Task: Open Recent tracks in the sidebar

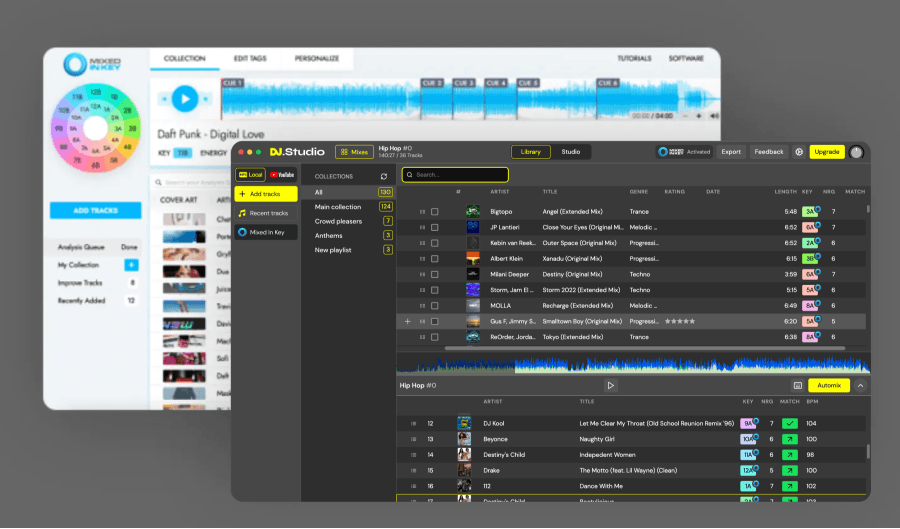Action: click(266, 213)
